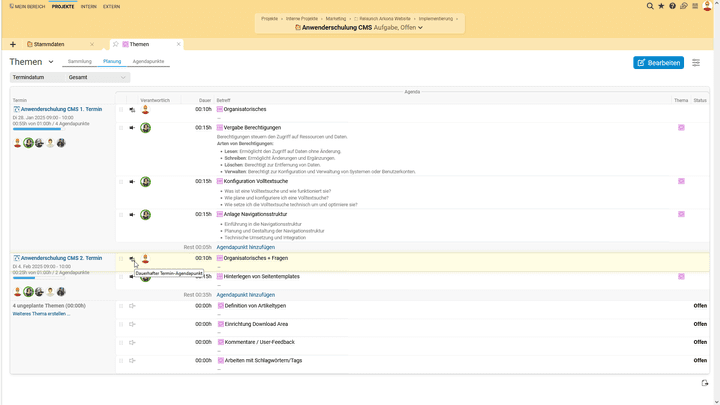Click the export icon at bottom right
720x405 pixels.
pyautogui.click(x=704, y=383)
